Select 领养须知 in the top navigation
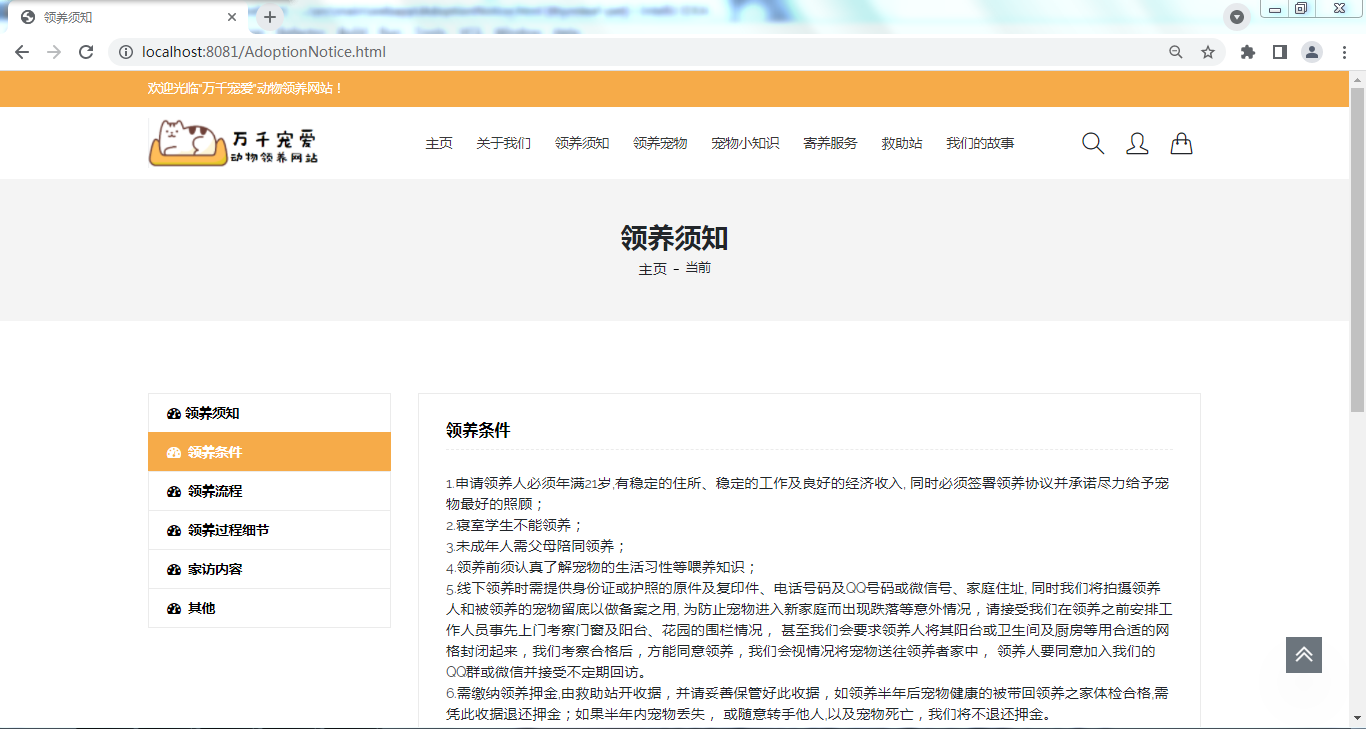1366x729 pixels. coord(582,143)
